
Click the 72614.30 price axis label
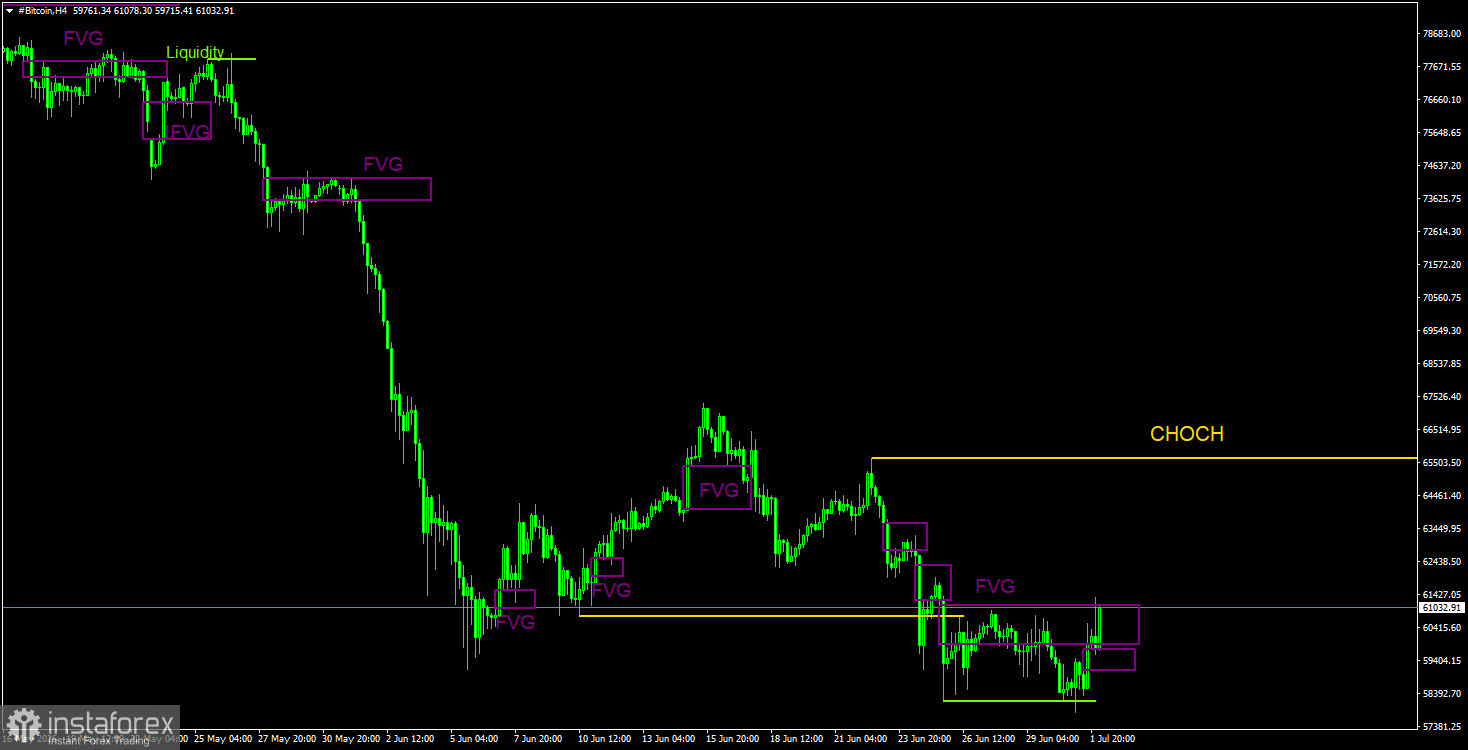point(1442,231)
